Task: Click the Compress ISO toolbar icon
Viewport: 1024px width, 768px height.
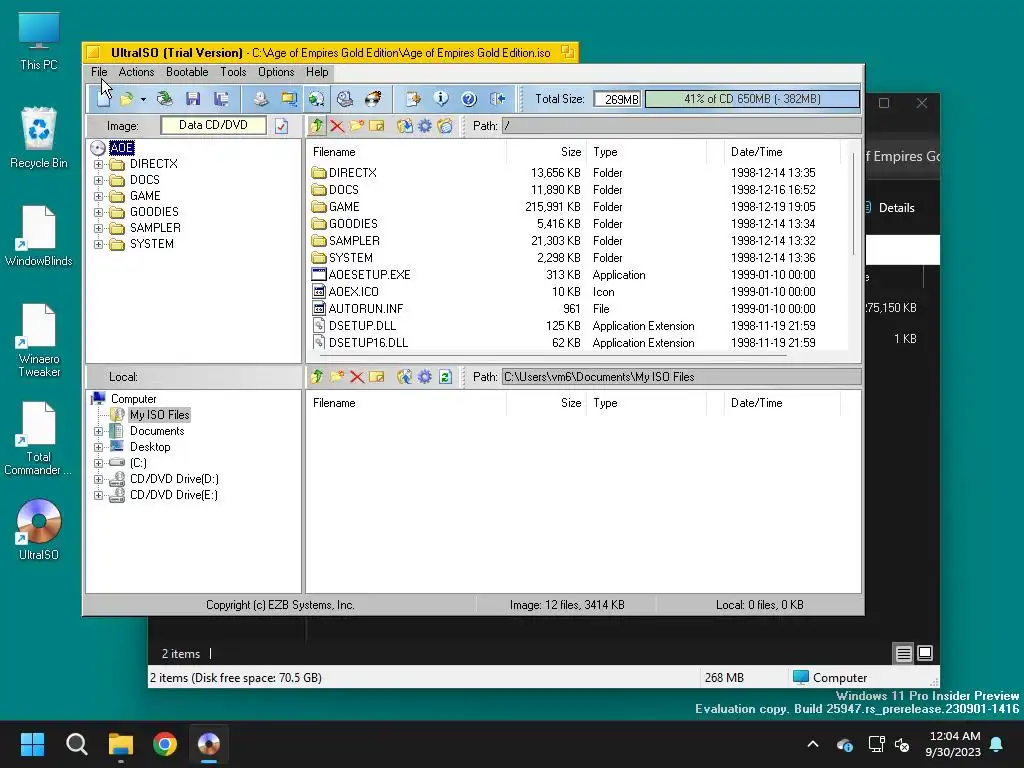Action: 289,99
